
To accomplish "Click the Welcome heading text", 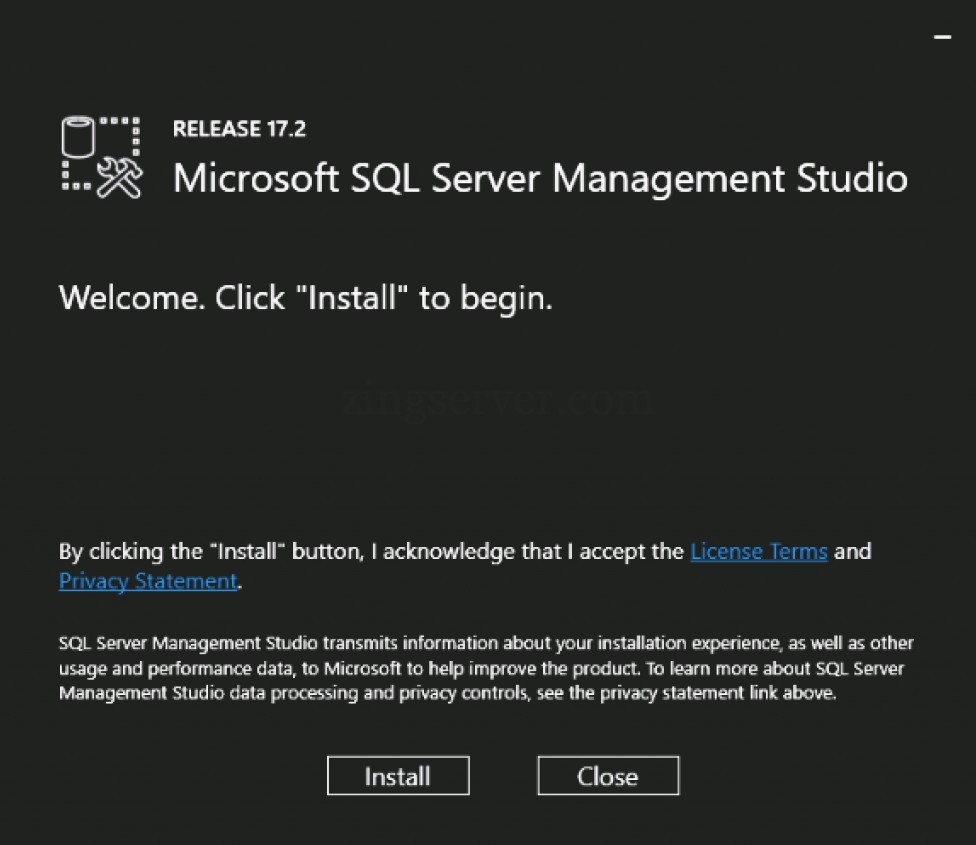I will (307, 297).
